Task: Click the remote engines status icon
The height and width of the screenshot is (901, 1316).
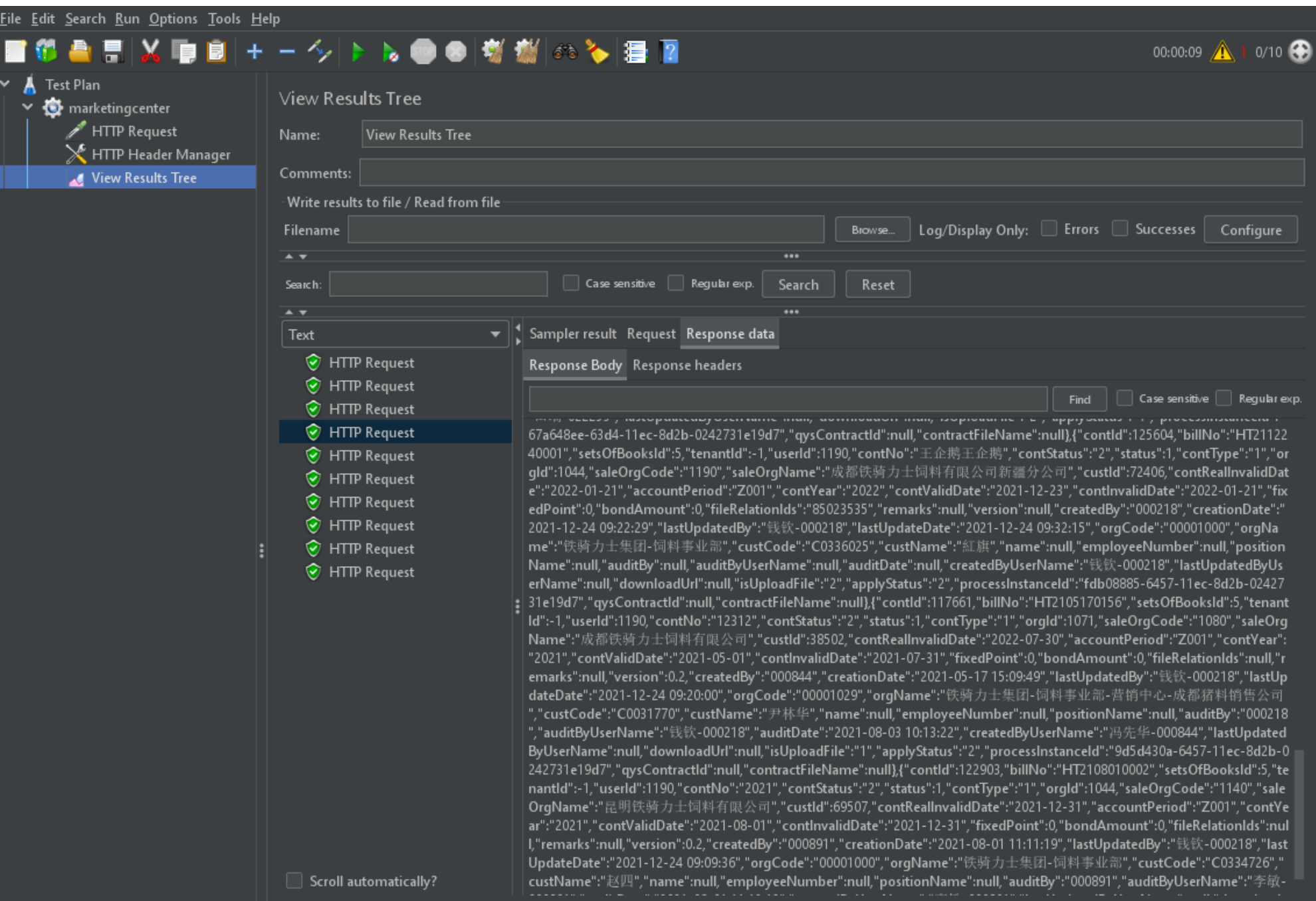Action: [x=1300, y=51]
